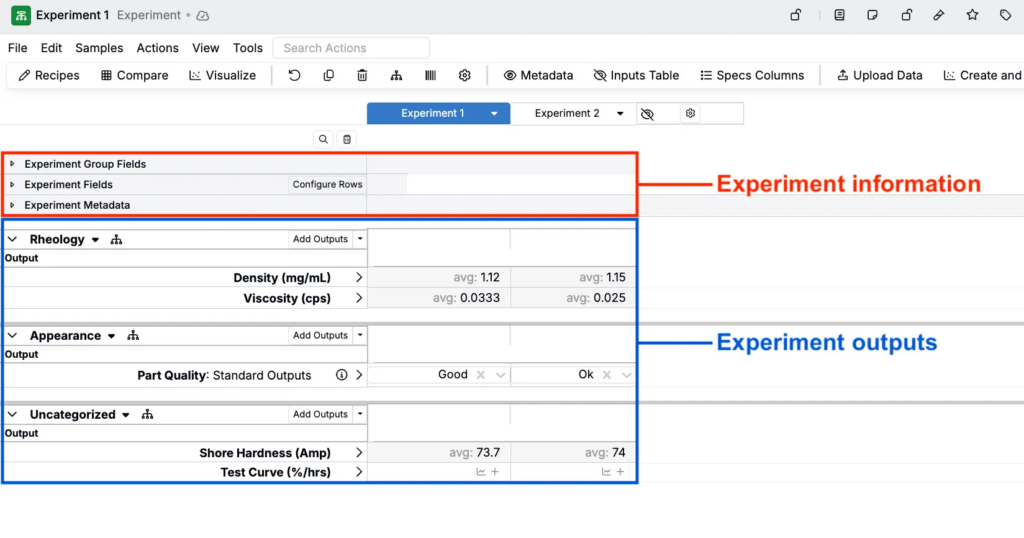Click Add Outputs in the Uncategorized section
The height and width of the screenshot is (538, 1024).
[x=320, y=414]
